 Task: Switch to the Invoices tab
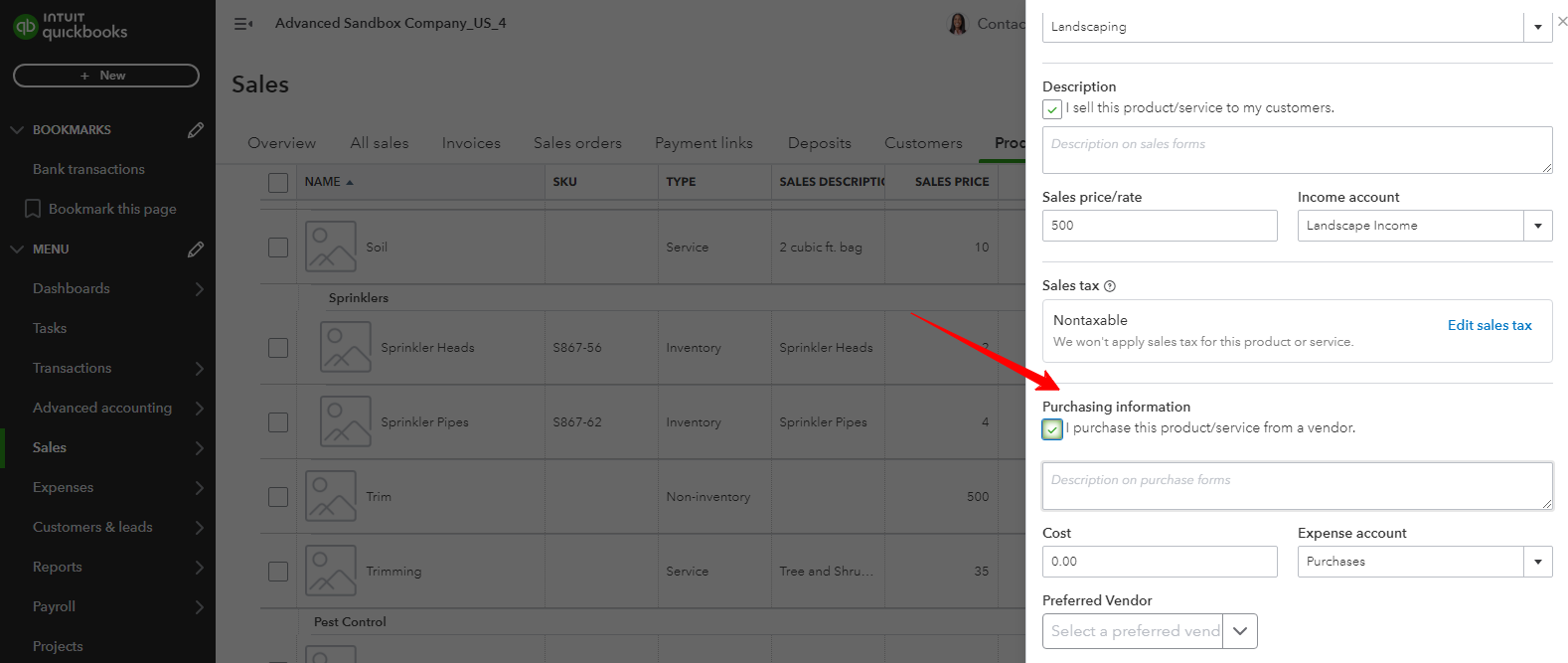(471, 143)
